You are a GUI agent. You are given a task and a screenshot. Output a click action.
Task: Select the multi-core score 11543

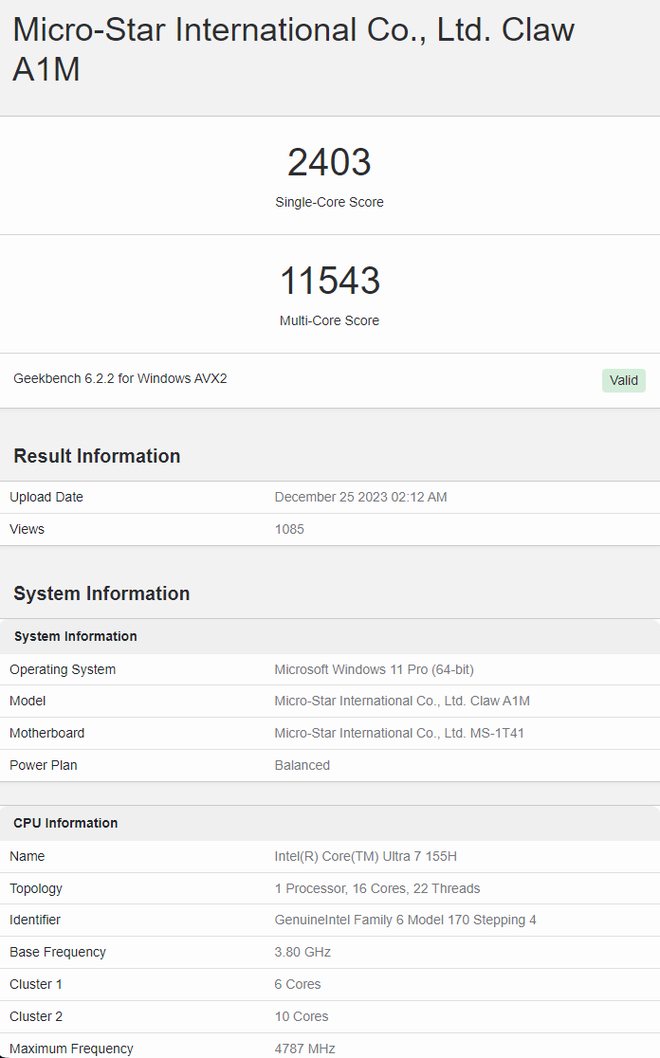tap(329, 281)
